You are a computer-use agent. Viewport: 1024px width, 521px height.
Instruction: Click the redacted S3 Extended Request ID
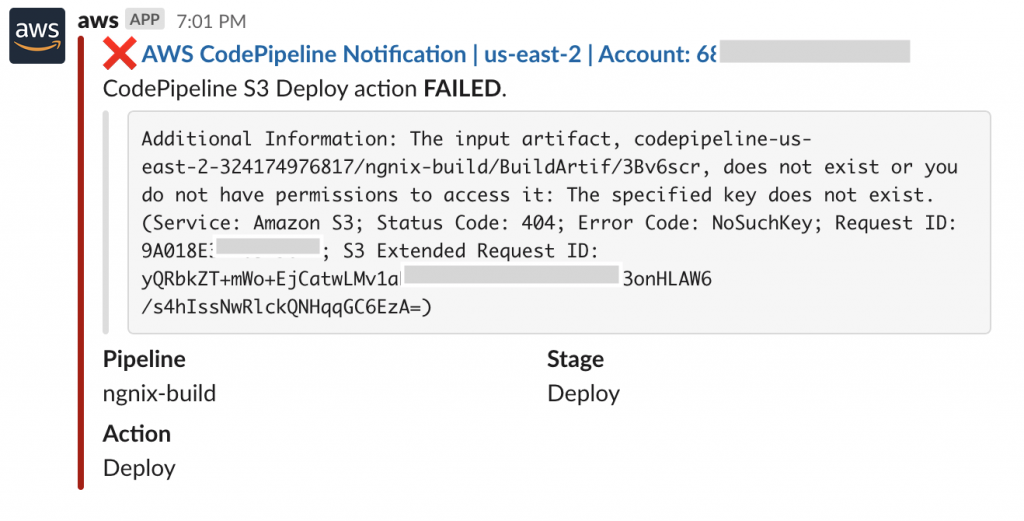511,278
